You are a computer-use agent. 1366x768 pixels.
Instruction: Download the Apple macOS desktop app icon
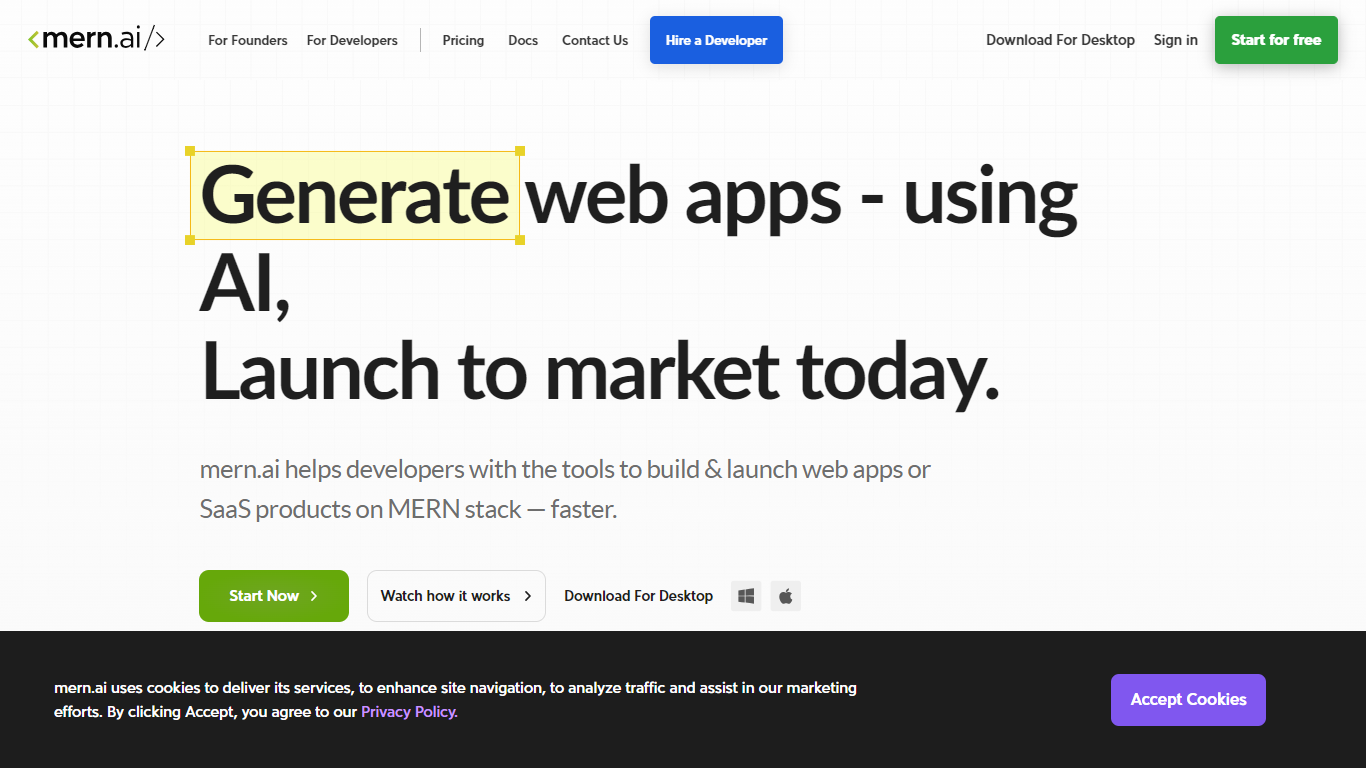click(x=786, y=596)
